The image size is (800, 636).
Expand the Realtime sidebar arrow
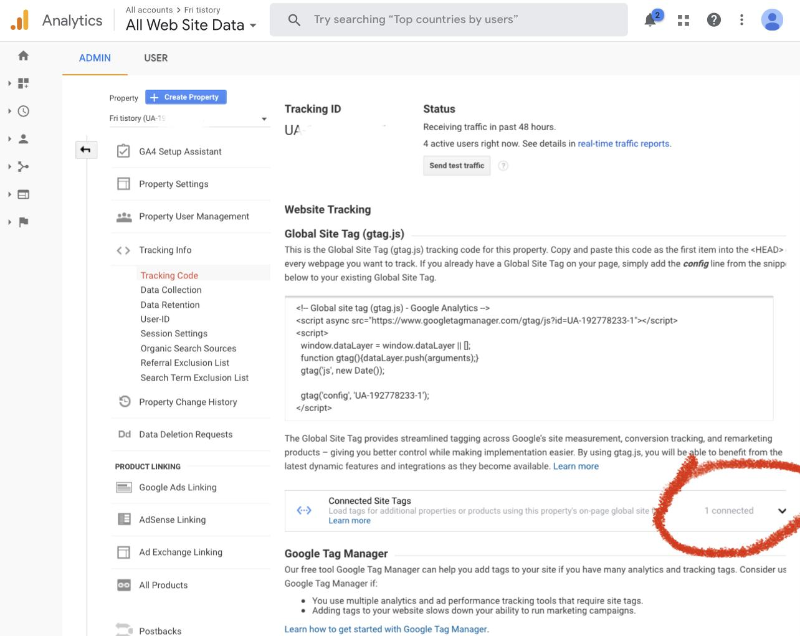tap(9, 111)
